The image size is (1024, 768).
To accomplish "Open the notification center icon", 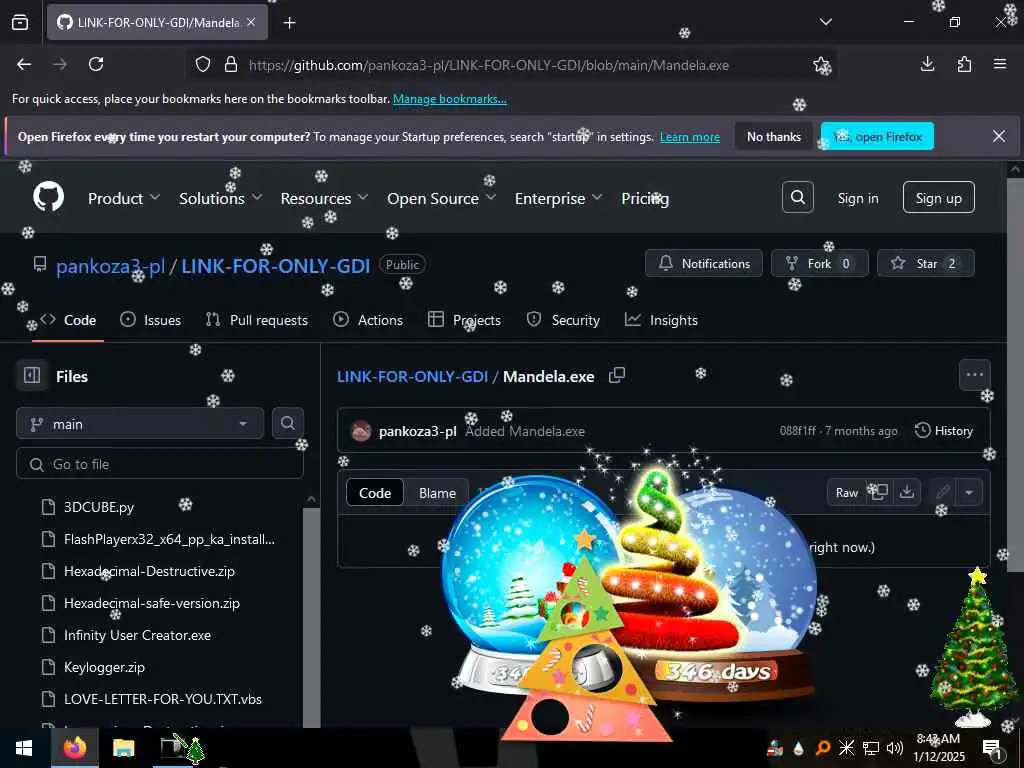I will (x=992, y=748).
